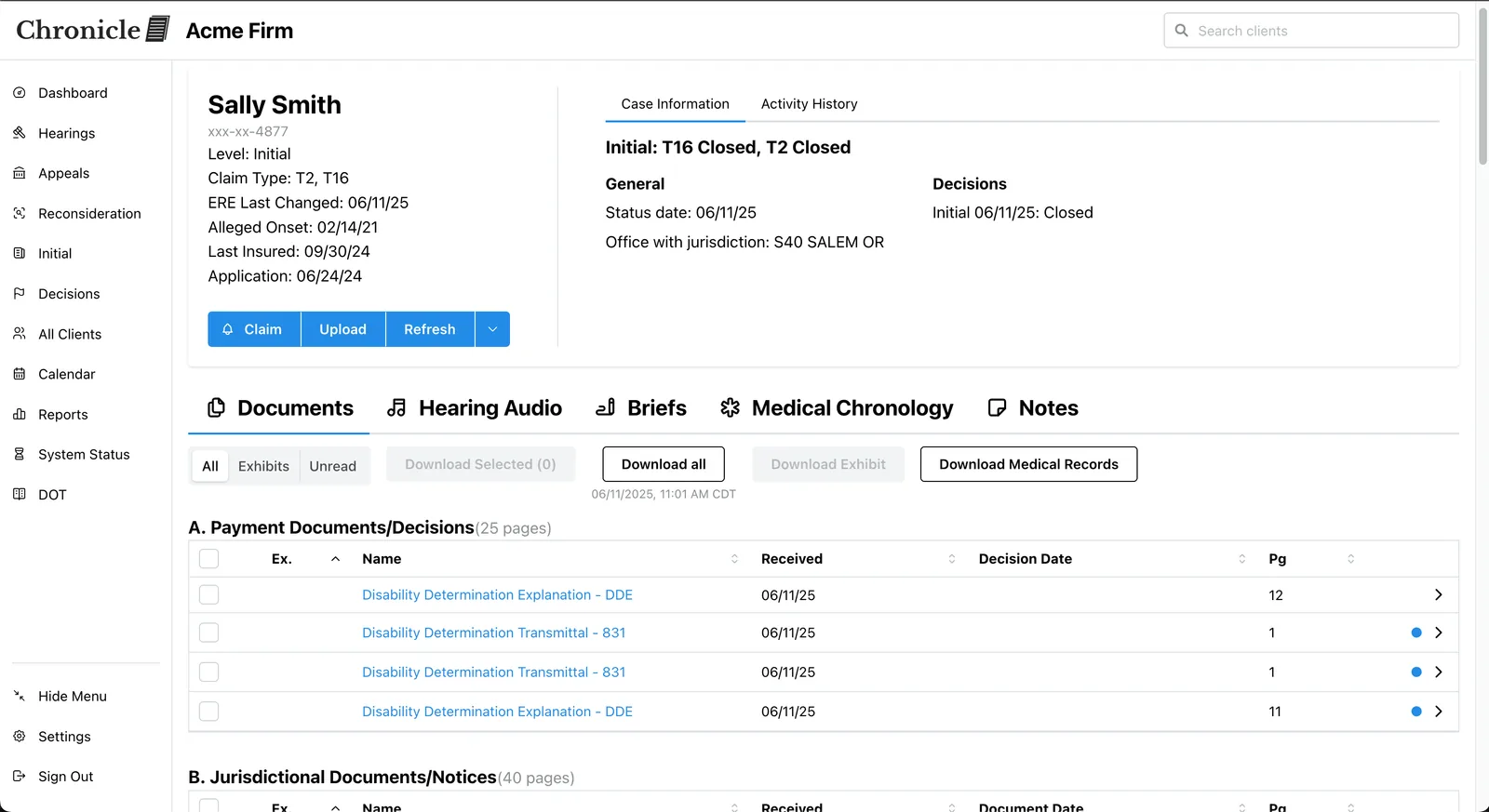Click the DOT book icon

click(20, 495)
